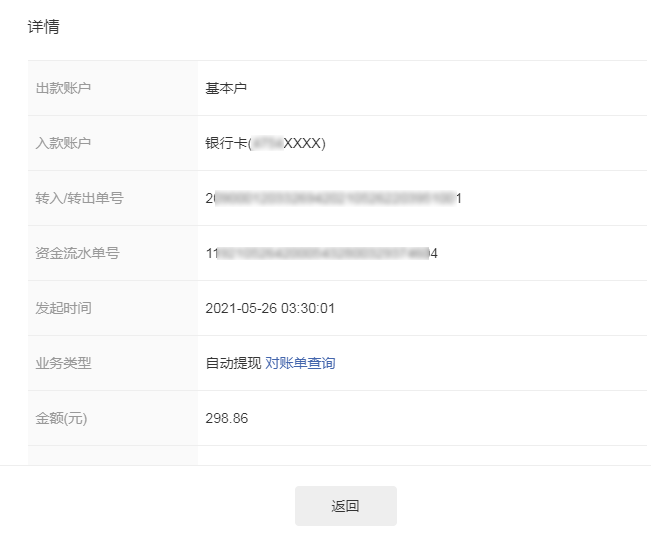Select the 入款账户 row label
The image size is (651, 546).
tap(63, 143)
